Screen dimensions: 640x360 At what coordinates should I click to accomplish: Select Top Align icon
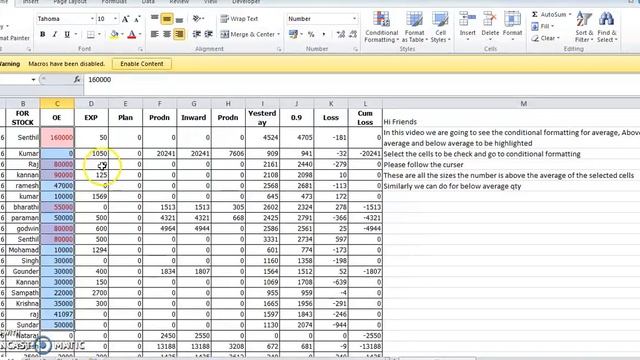tap(154, 18)
